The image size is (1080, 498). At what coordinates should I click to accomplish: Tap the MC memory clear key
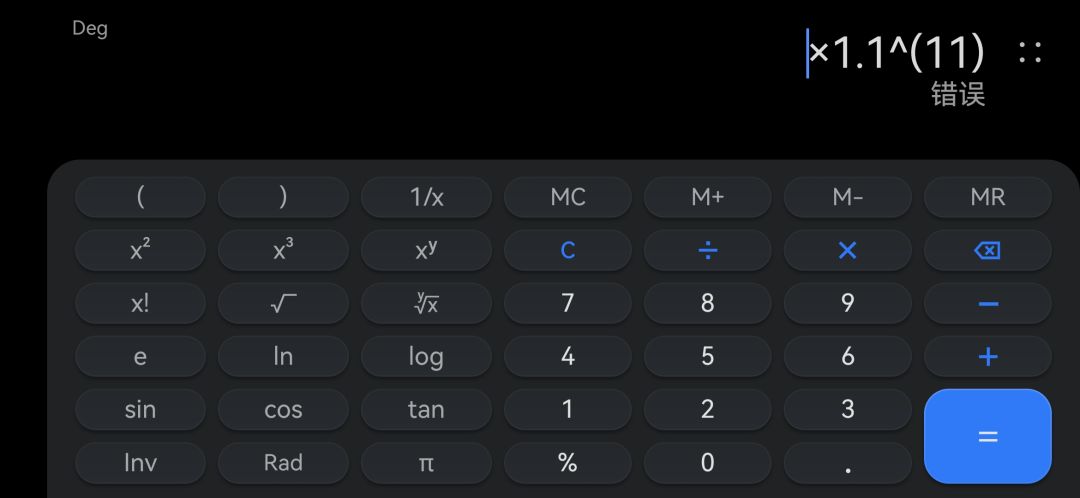tap(568, 197)
